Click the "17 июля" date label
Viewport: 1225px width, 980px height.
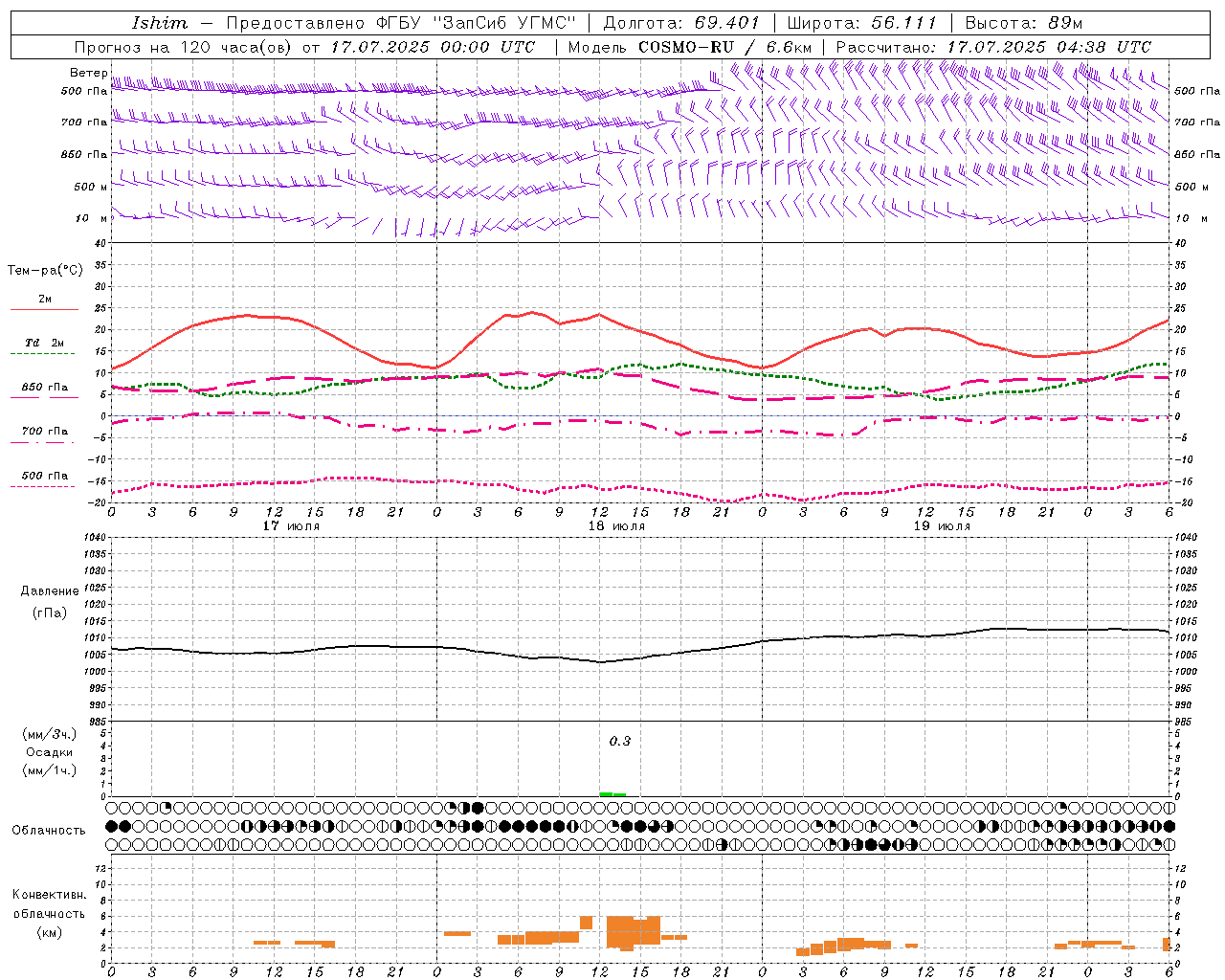tap(291, 526)
